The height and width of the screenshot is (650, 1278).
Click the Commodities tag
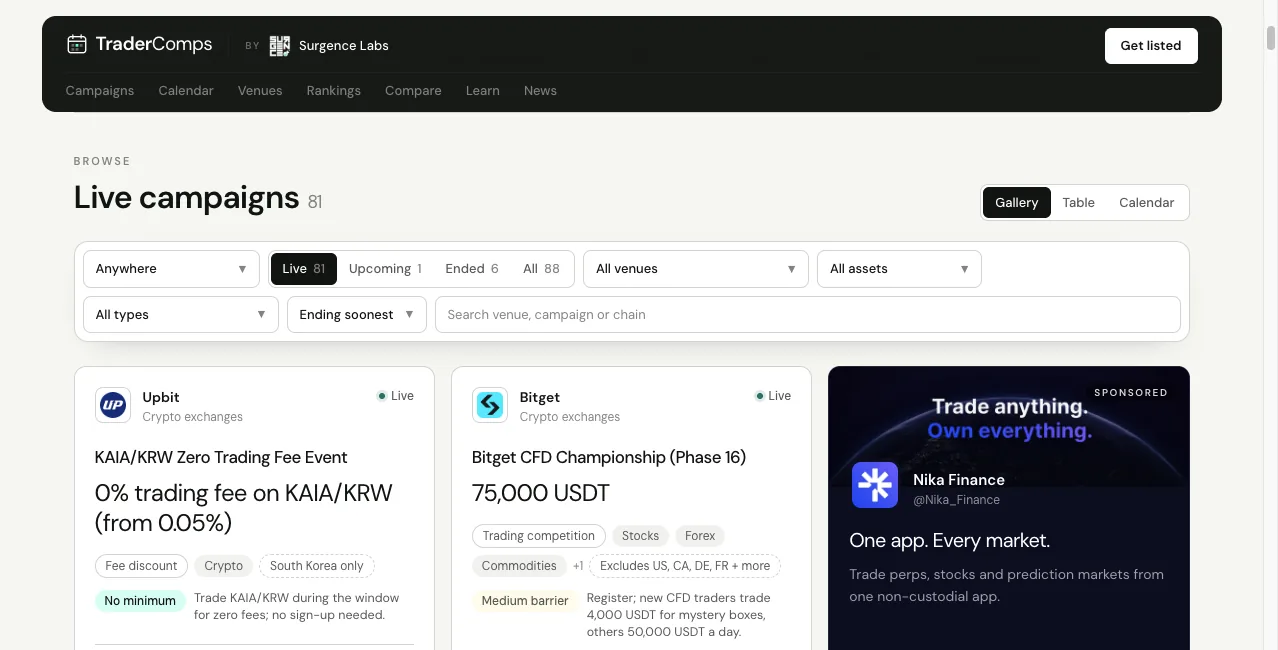point(519,566)
